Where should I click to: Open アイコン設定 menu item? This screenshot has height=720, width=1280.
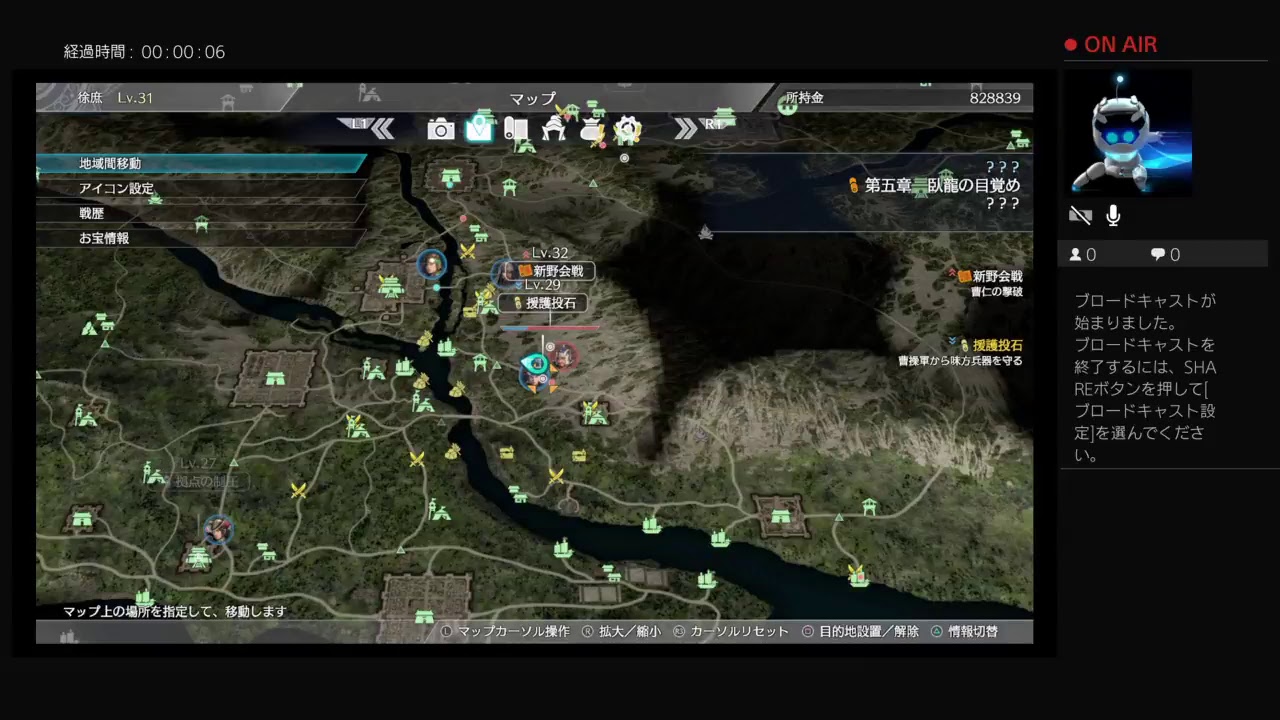point(200,188)
